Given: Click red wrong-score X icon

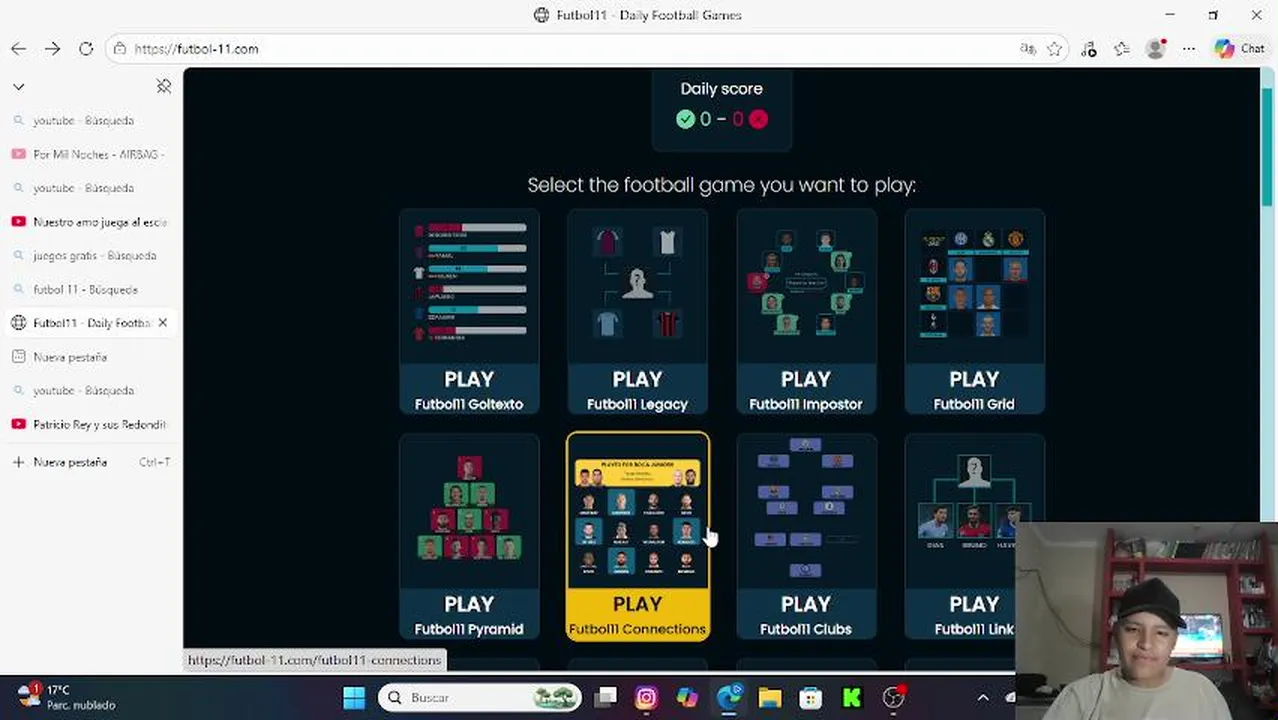Looking at the screenshot, I should pos(758,119).
